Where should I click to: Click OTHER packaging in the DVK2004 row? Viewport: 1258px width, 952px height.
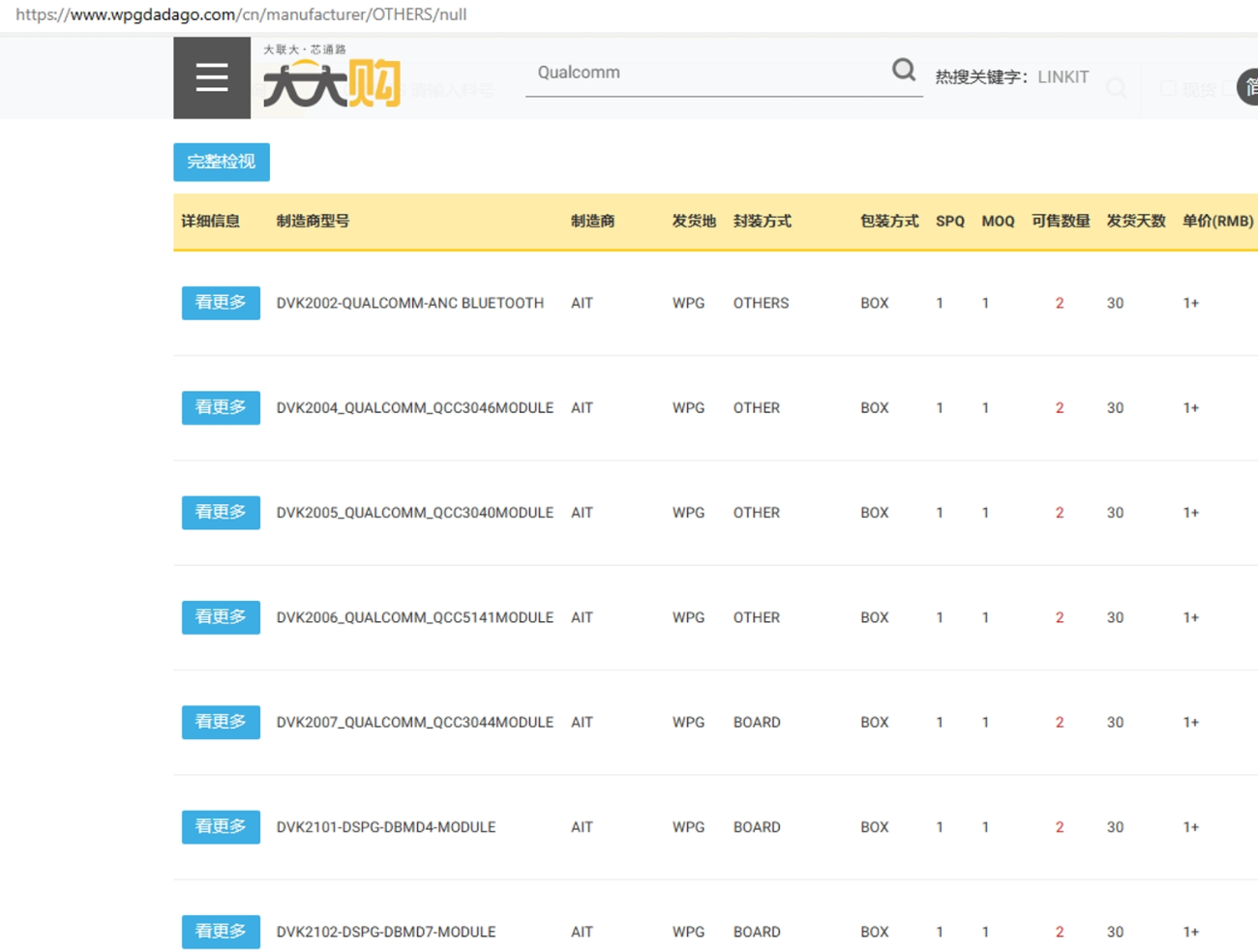[x=756, y=408]
